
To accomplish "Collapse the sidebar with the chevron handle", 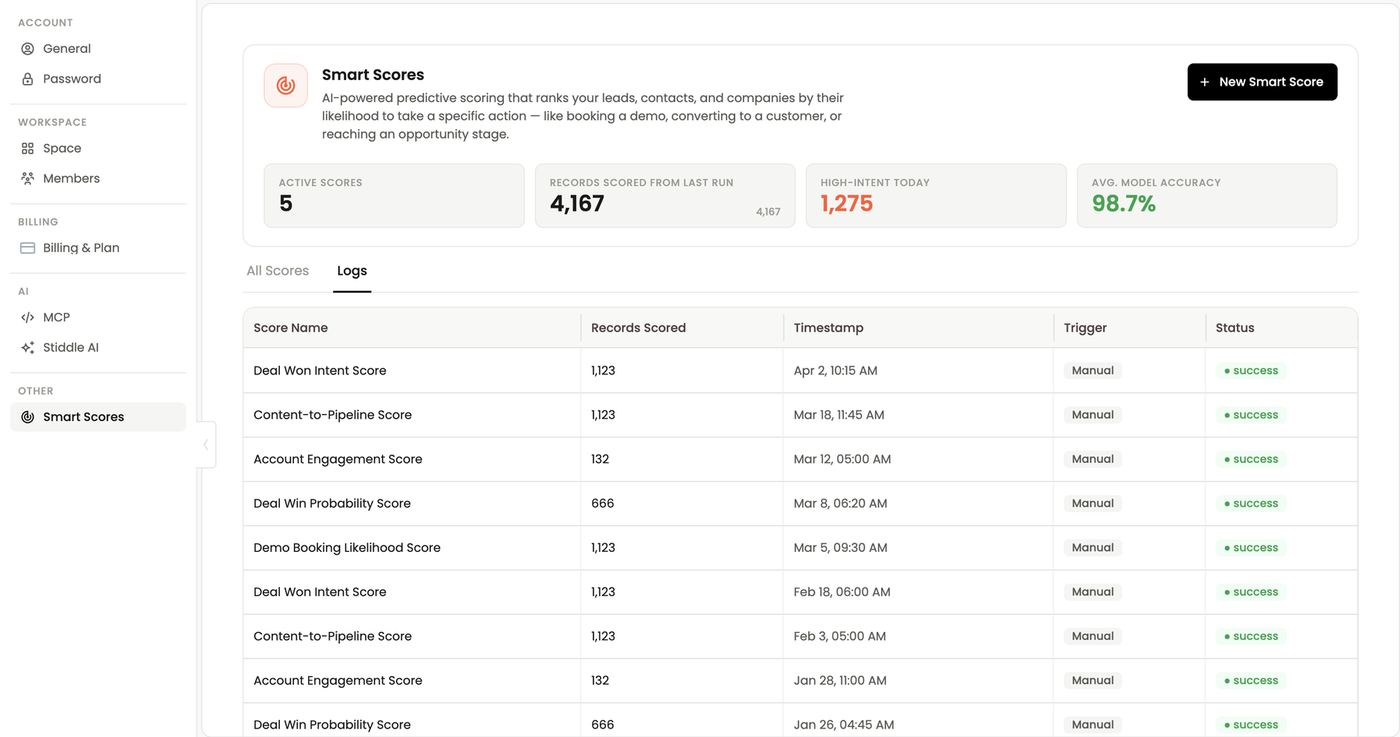I will pos(206,445).
